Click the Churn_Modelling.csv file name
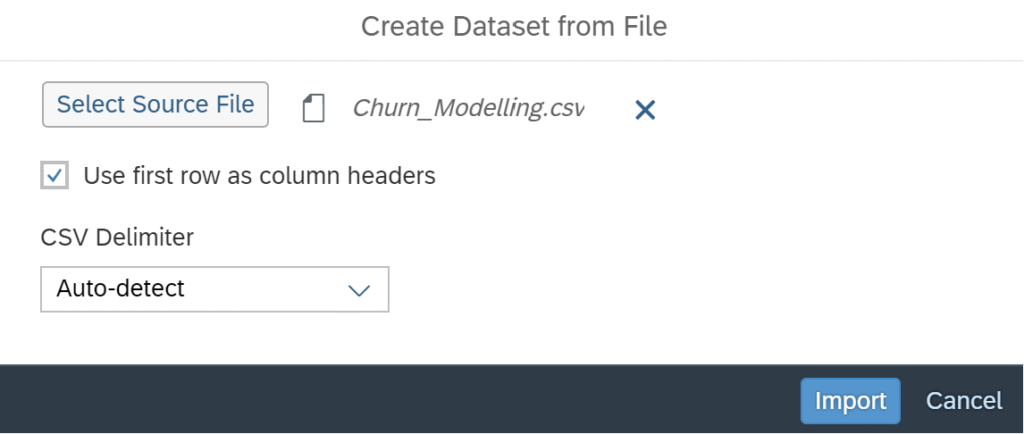Screen dimensions: 1024x434 pos(468,108)
